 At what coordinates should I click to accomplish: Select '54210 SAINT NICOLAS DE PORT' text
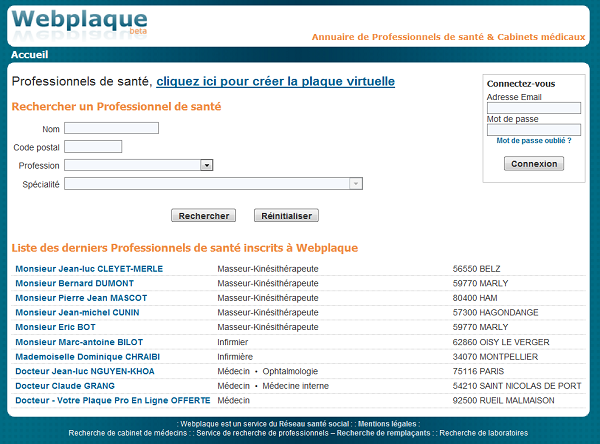pyautogui.click(x=517, y=386)
